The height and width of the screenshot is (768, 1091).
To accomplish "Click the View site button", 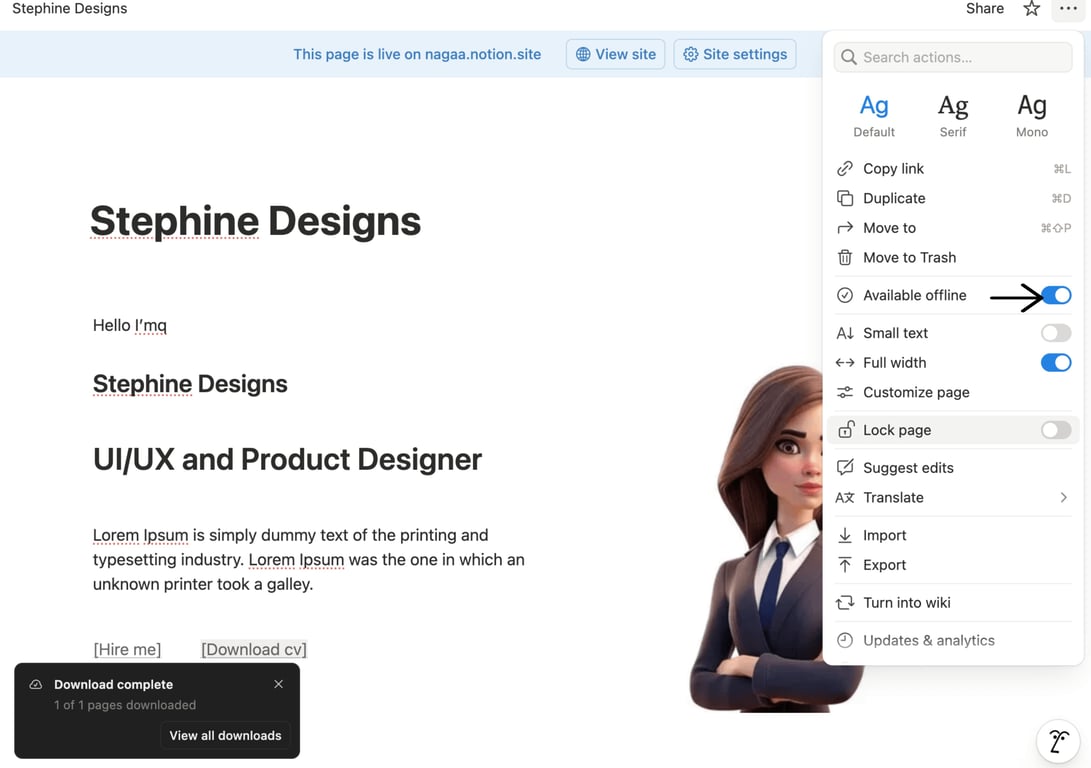I will 615,54.
